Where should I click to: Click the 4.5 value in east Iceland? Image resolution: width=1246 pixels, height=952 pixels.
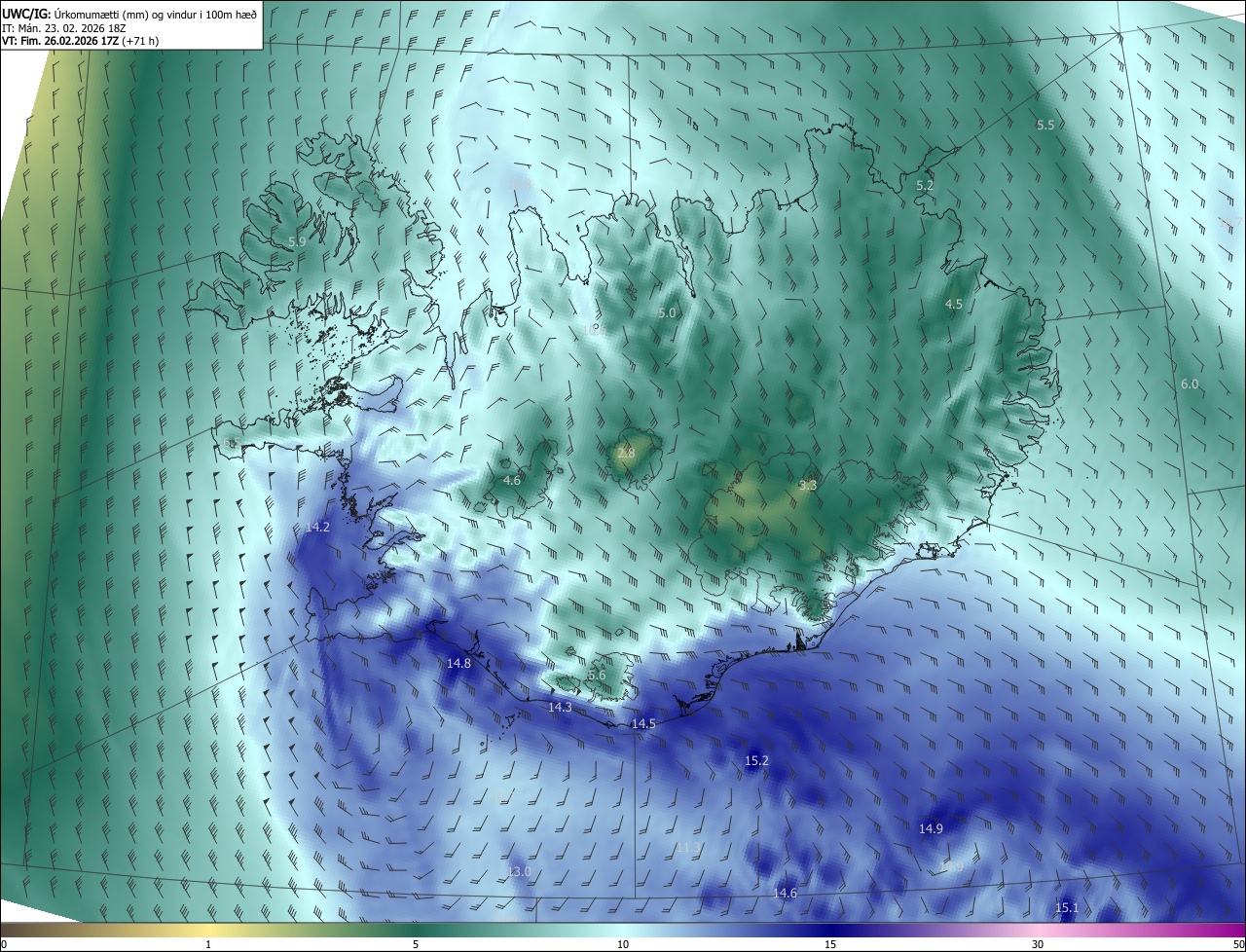point(954,304)
